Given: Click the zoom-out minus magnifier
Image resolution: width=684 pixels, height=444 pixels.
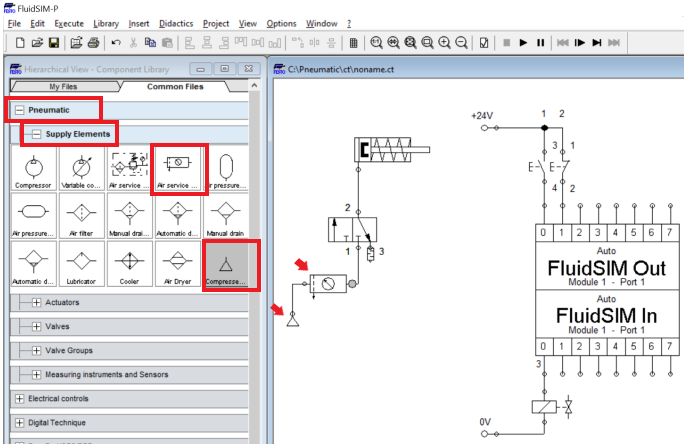Looking at the screenshot, I should (462, 43).
